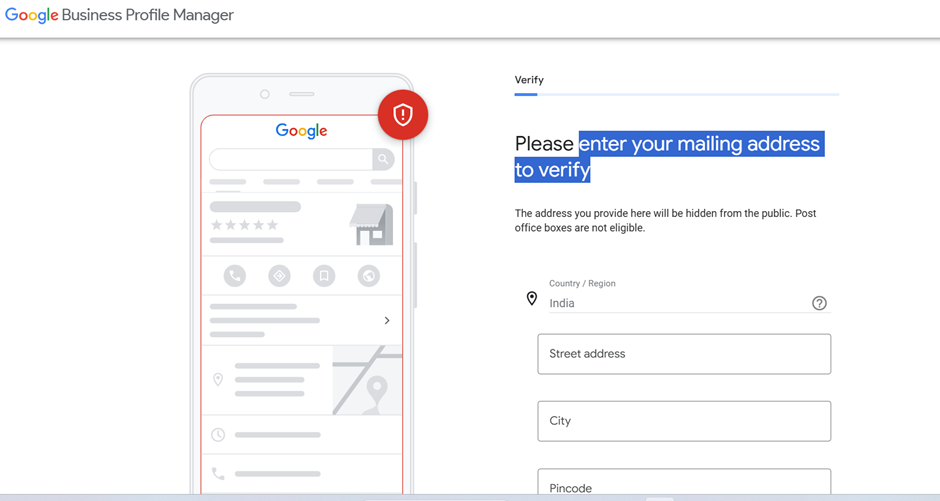Click the Google Business Profile Manager logo
Viewport: 940px width, 501px height.
coord(120,16)
